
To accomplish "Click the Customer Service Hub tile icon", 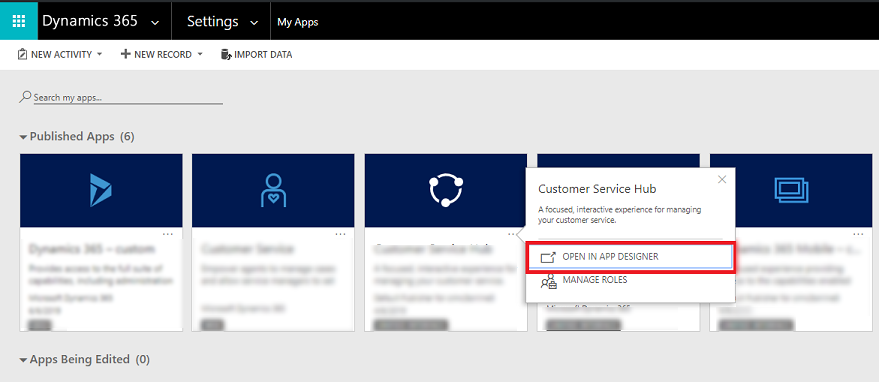I will pyautogui.click(x=446, y=190).
